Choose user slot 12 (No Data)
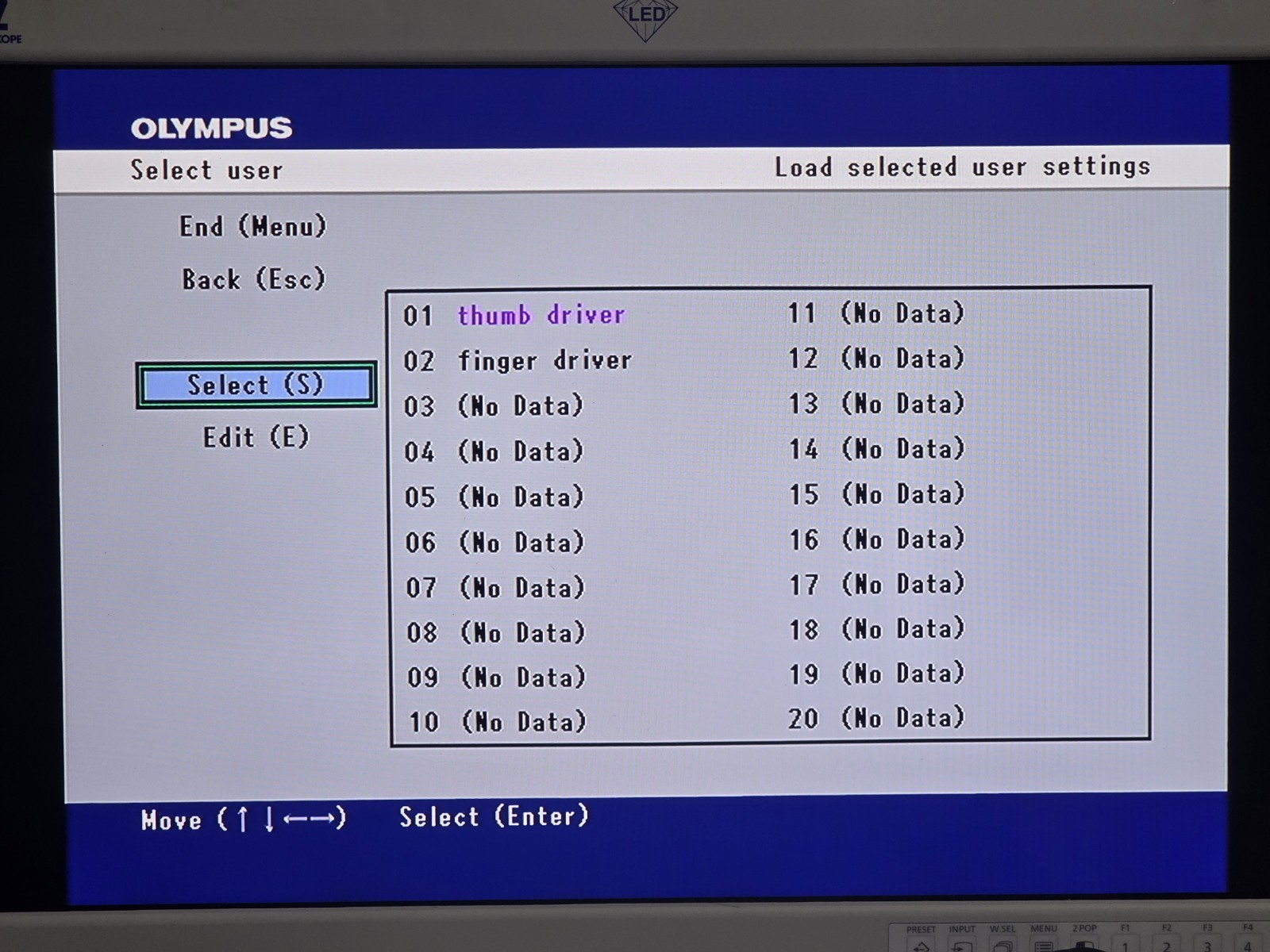The image size is (1270, 952). tap(876, 358)
